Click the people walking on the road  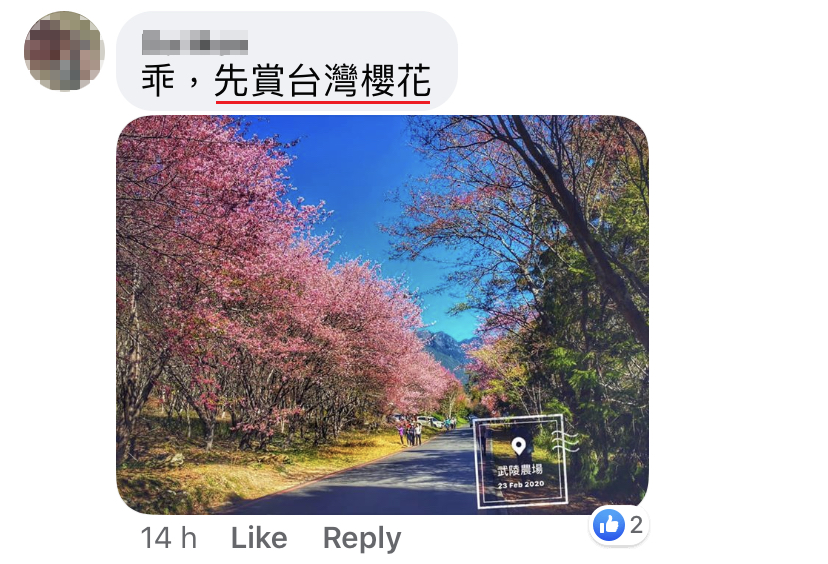[409, 433]
